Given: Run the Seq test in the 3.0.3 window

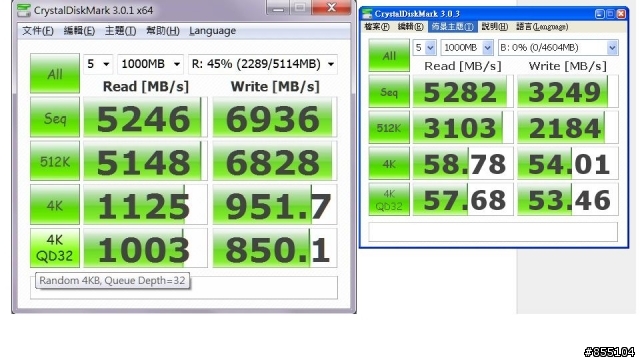Looking at the screenshot, I should 389,91.
